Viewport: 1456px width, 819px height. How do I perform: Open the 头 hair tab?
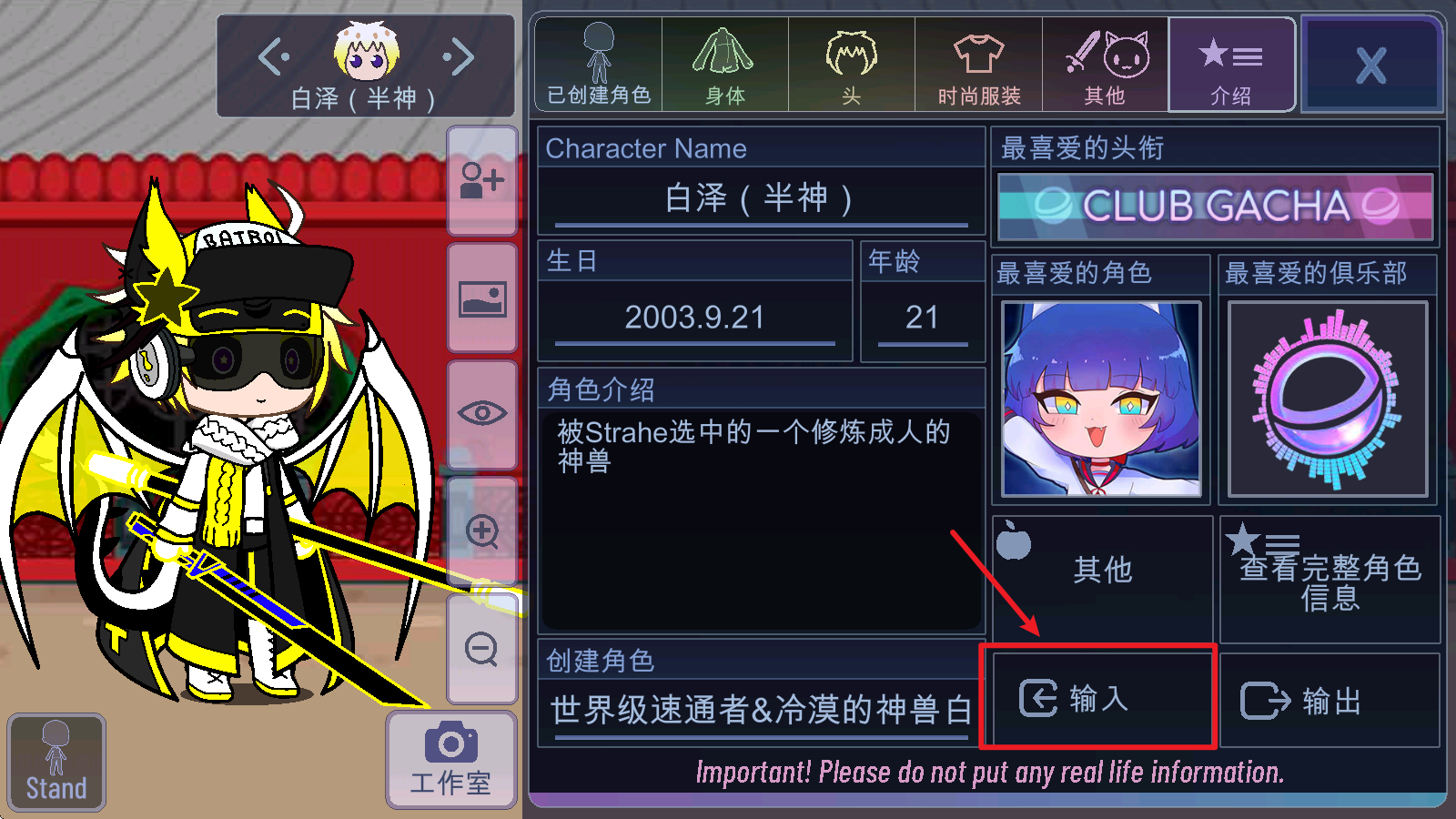(x=852, y=65)
